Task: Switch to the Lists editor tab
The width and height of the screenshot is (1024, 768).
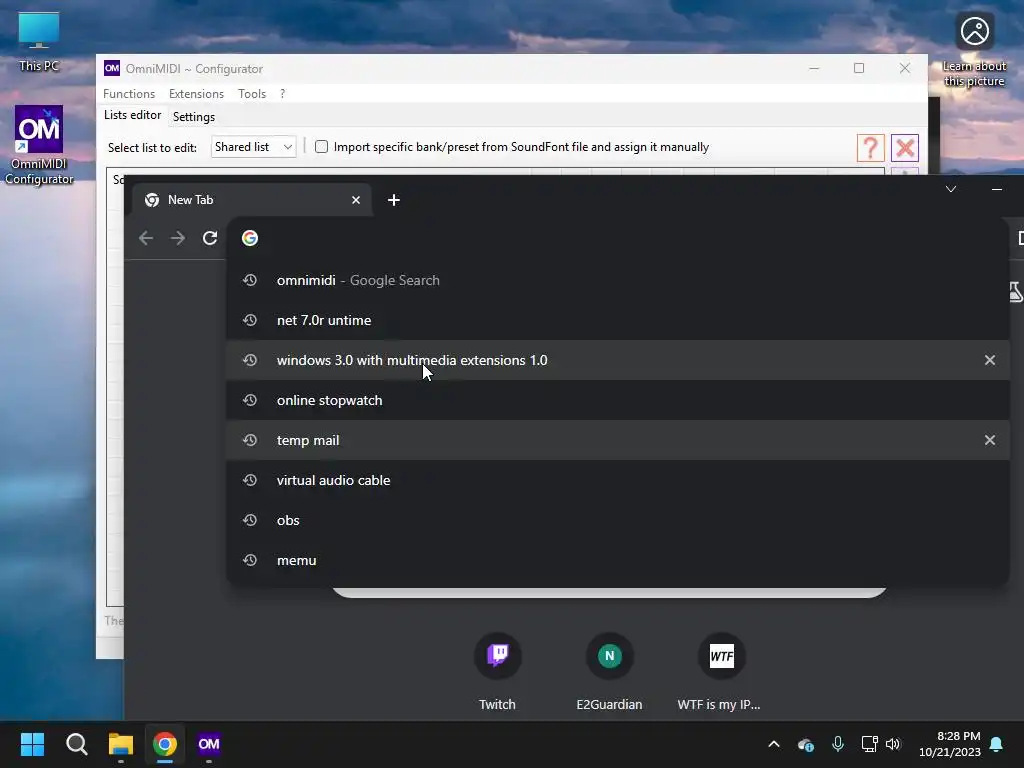Action: pos(133,115)
